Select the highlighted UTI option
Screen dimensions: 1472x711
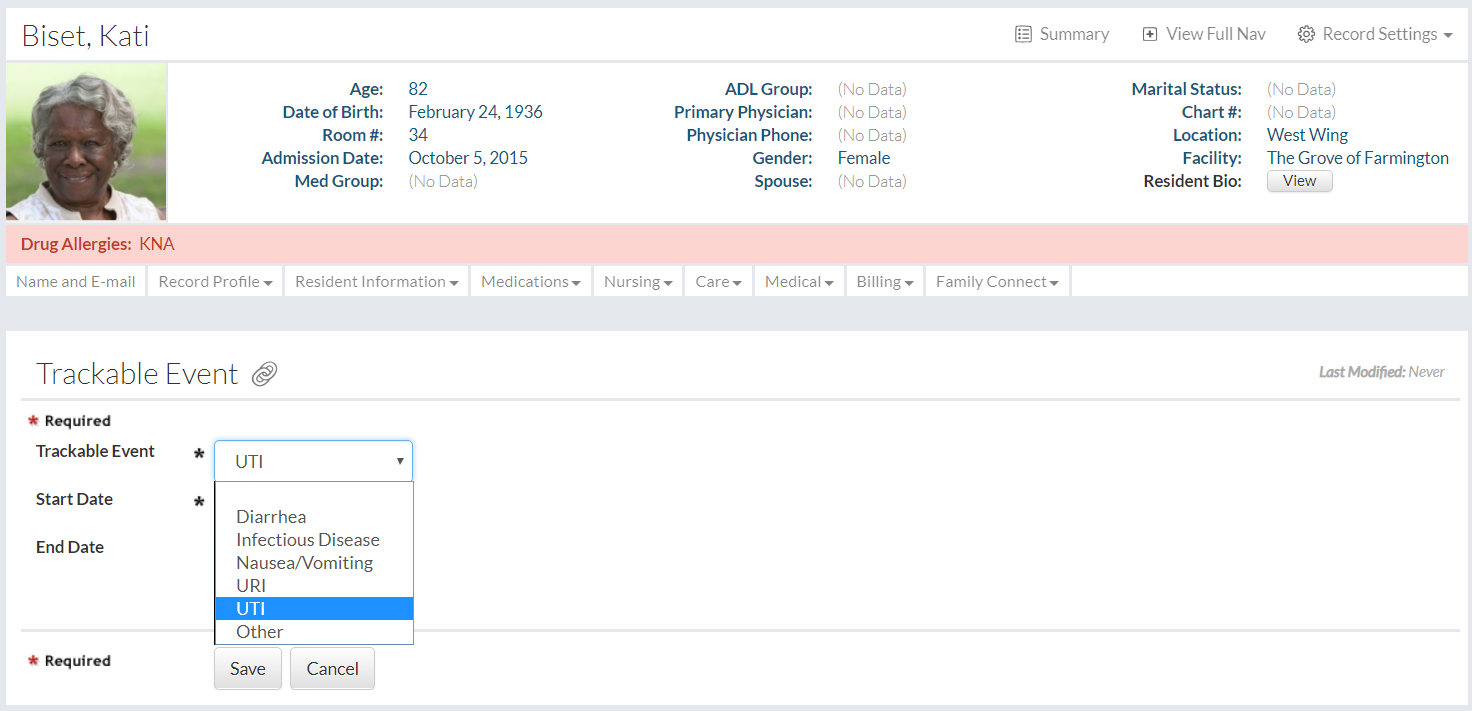(x=251, y=609)
